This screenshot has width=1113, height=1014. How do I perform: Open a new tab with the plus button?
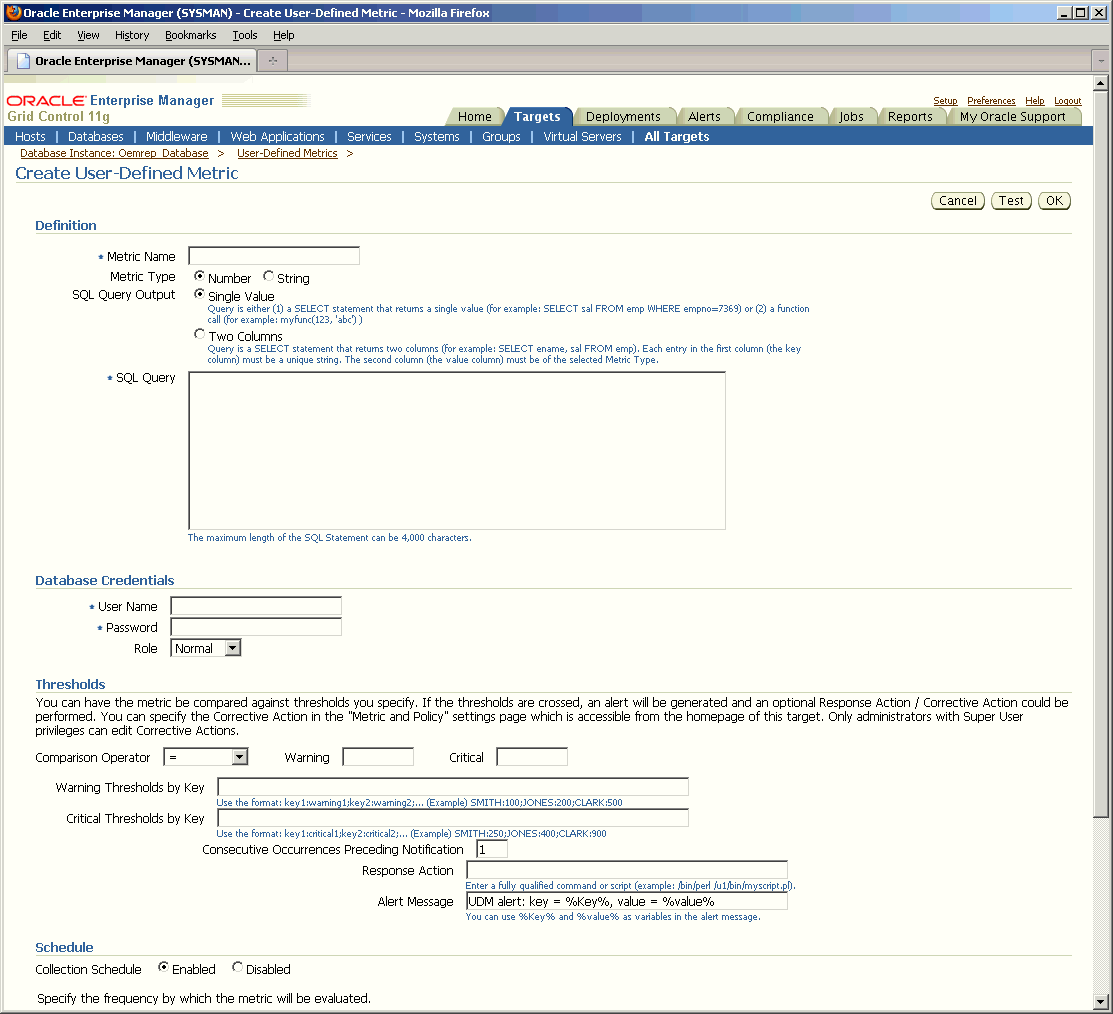click(273, 61)
